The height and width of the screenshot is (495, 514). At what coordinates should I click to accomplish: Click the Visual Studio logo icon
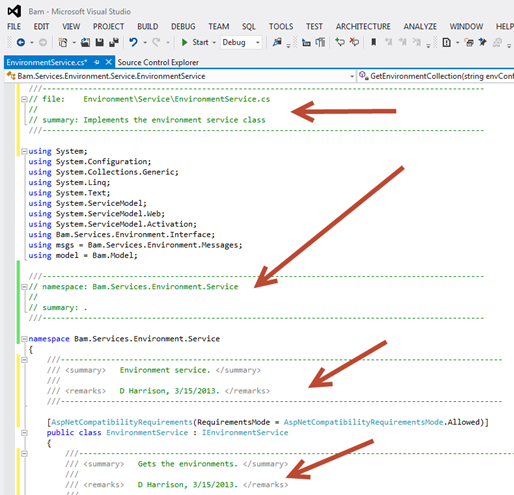14,11
